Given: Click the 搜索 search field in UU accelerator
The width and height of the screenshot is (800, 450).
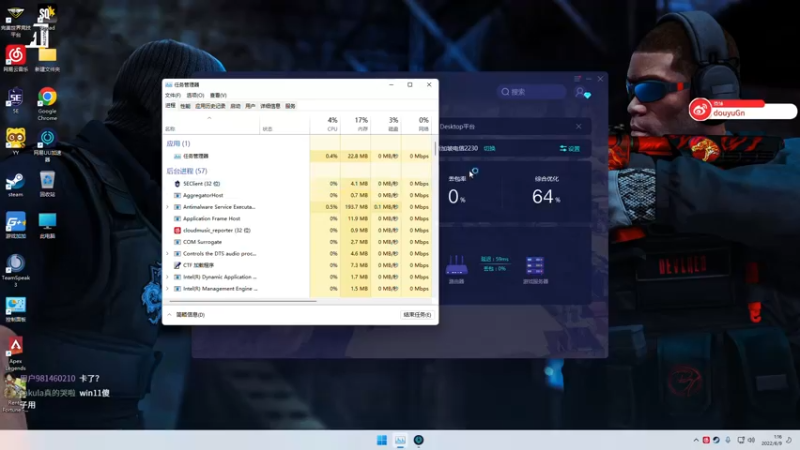Looking at the screenshot, I should click(x=532, y=92).
